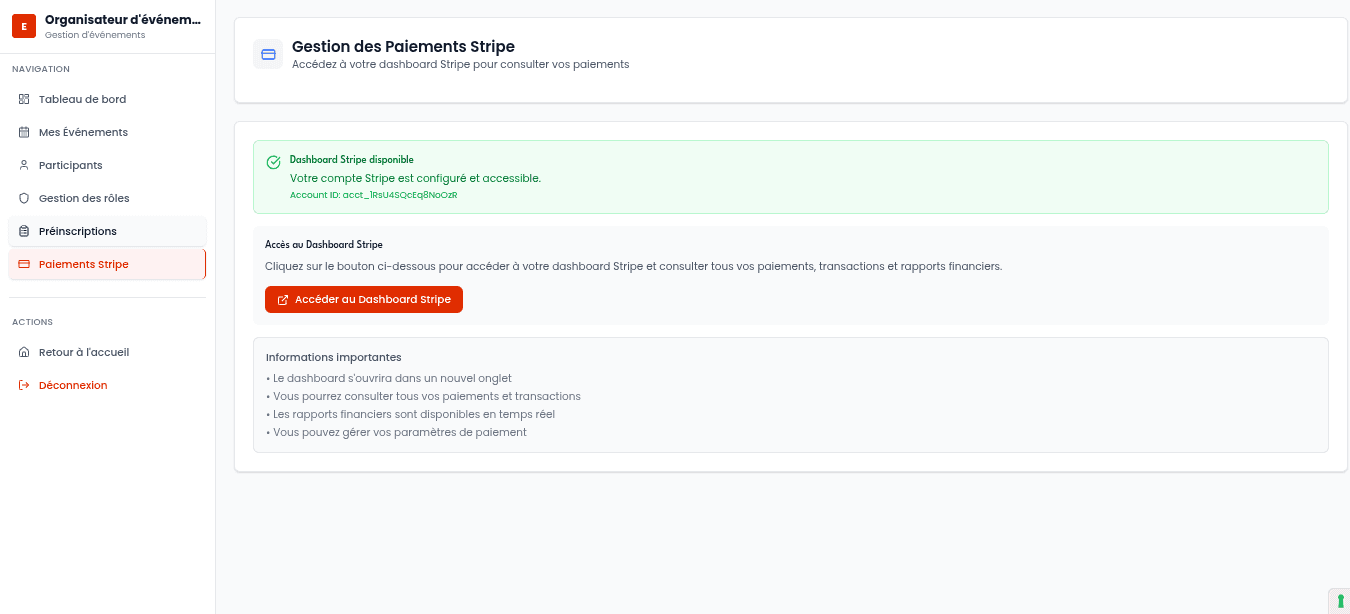Click the Stripe Account ID text
Screen dimensions: 1350x614
click(x=373, y=195)
